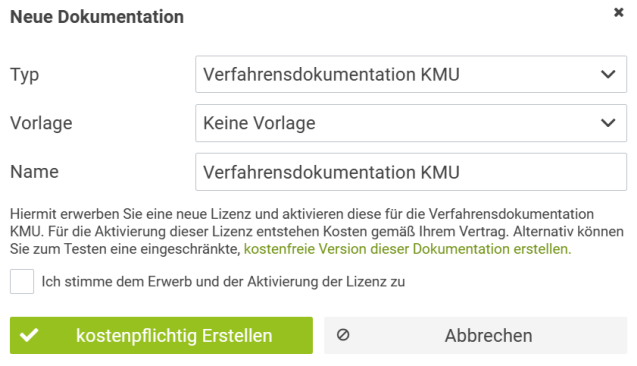Open the kostenfreie Version dieser Dokumentation link

pos(407,249)
